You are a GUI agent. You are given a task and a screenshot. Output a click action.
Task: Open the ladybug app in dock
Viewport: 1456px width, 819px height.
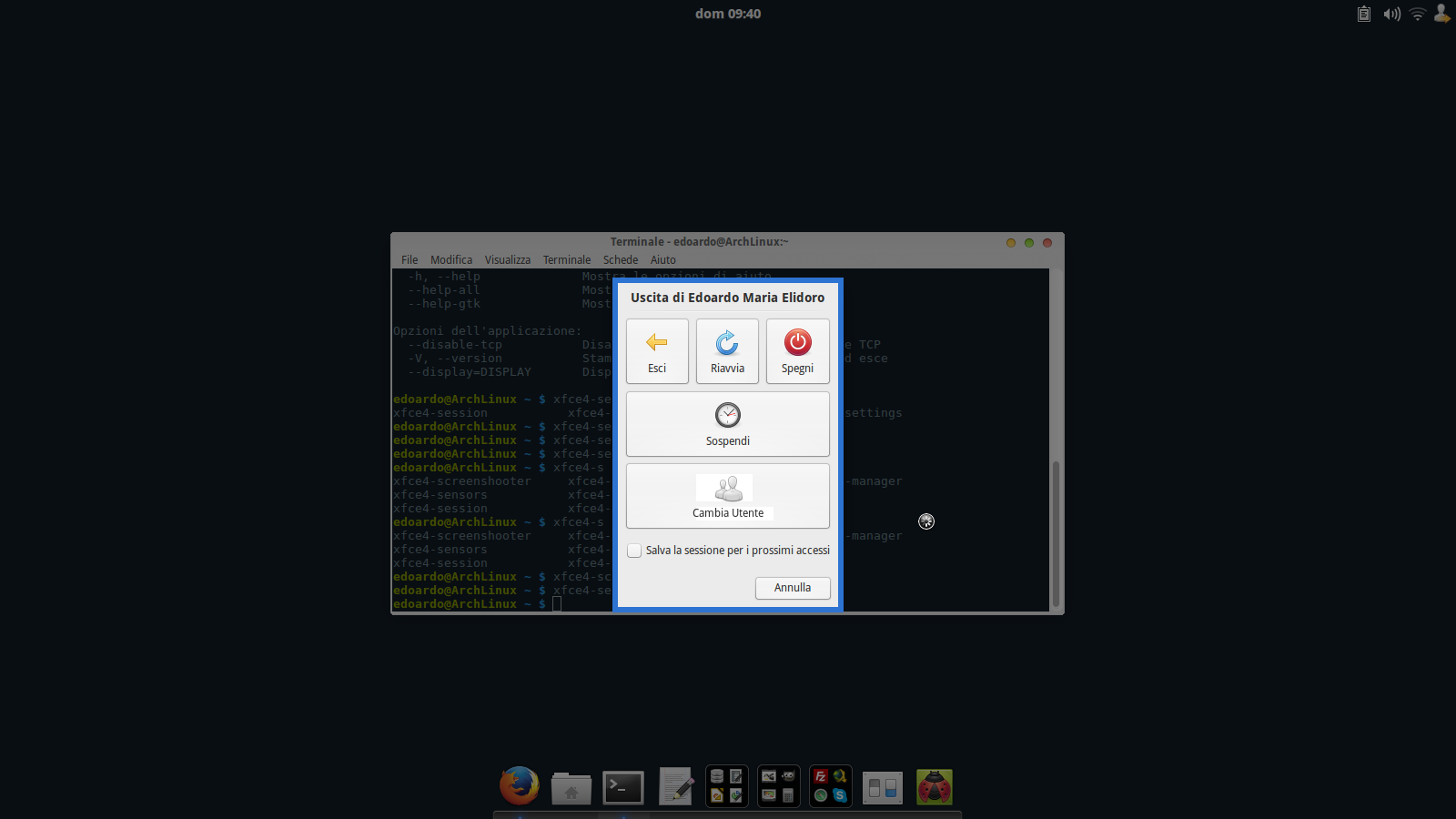[934, 787]
